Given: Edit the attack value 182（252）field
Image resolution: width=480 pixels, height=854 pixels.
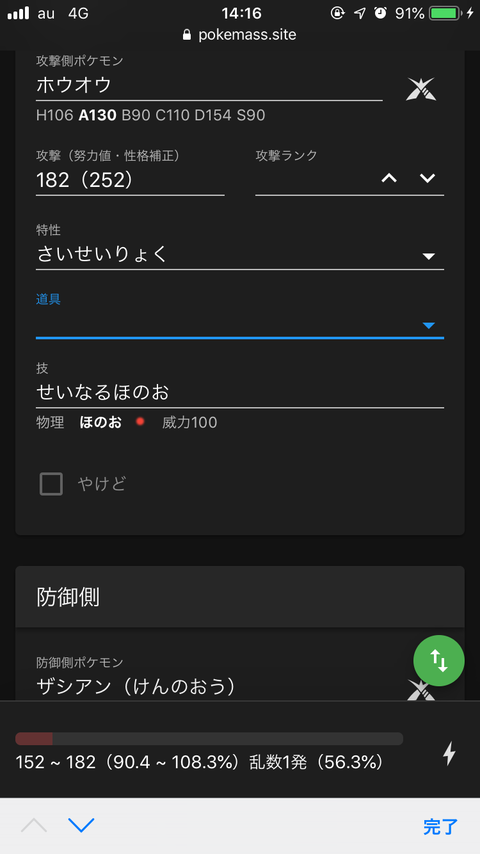Looking at the screenshot, I should (130, 180).
